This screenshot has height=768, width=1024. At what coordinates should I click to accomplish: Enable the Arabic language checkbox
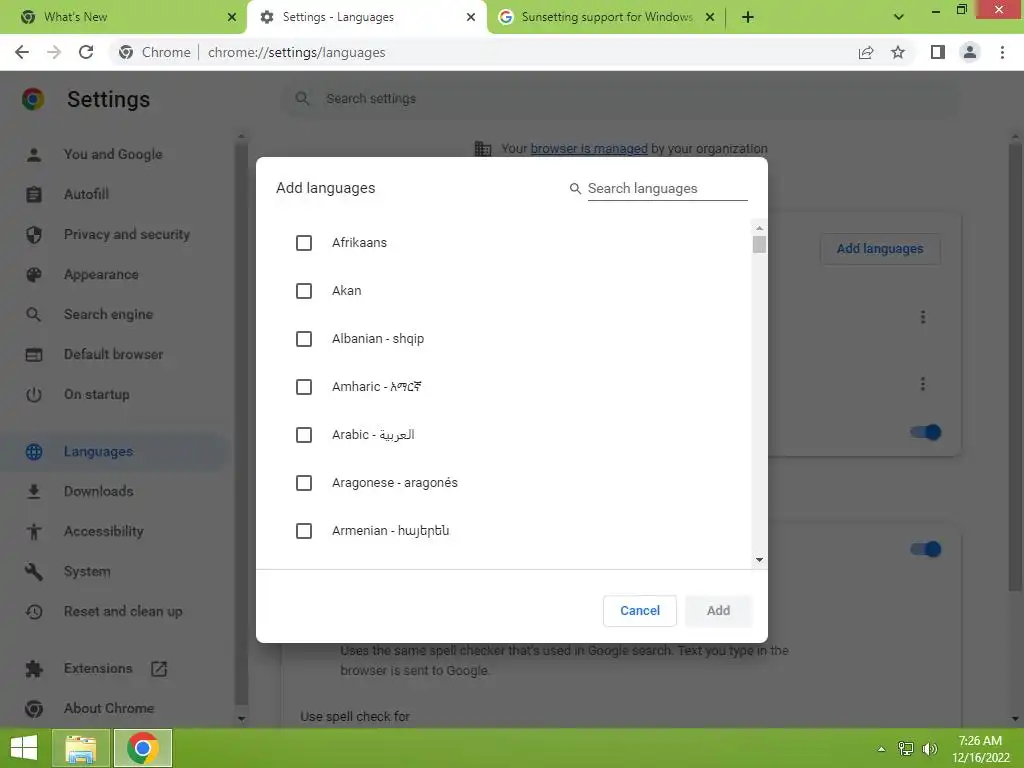coord(304,435)
